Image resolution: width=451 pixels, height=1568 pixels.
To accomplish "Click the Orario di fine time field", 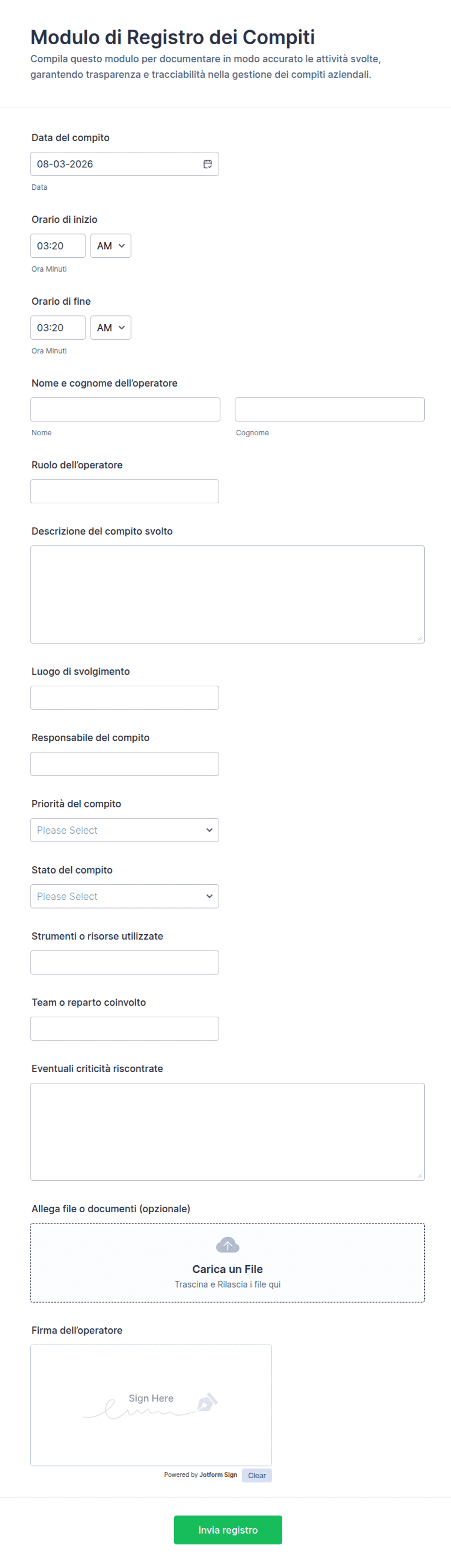I will pyautogui.click(x=58, y=328).
